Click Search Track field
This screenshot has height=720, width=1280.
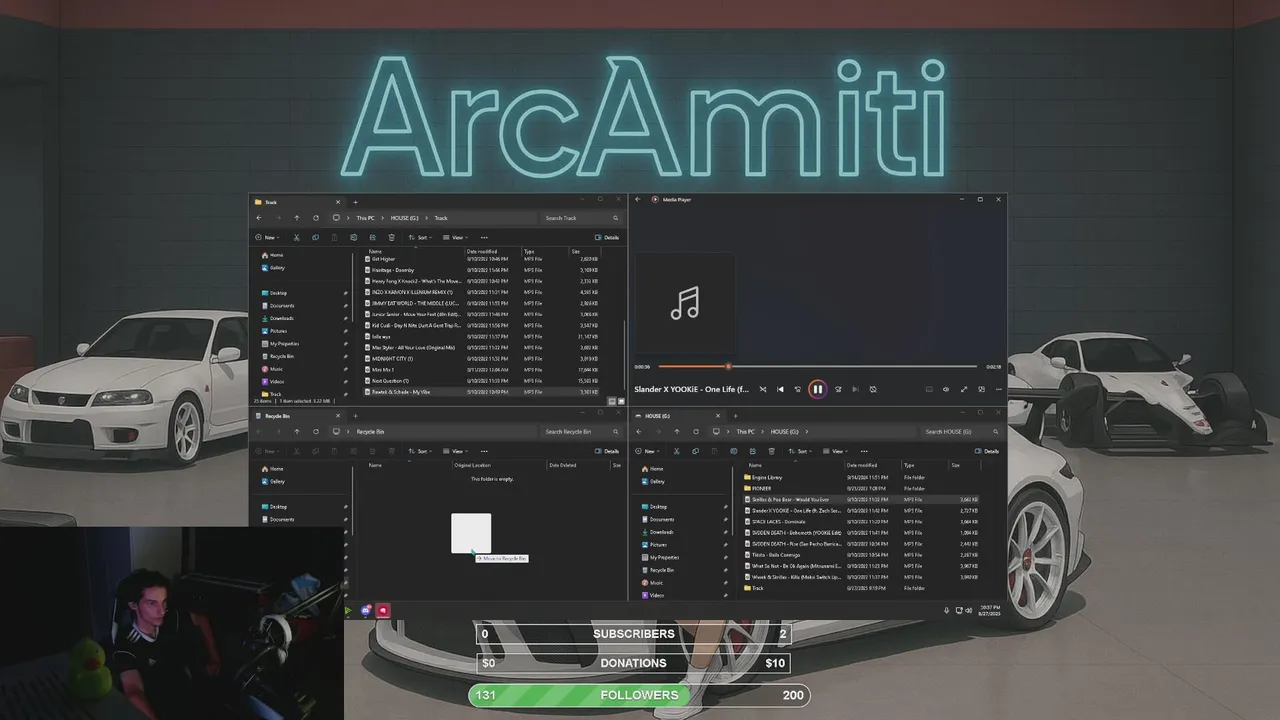tap(581, 218)
